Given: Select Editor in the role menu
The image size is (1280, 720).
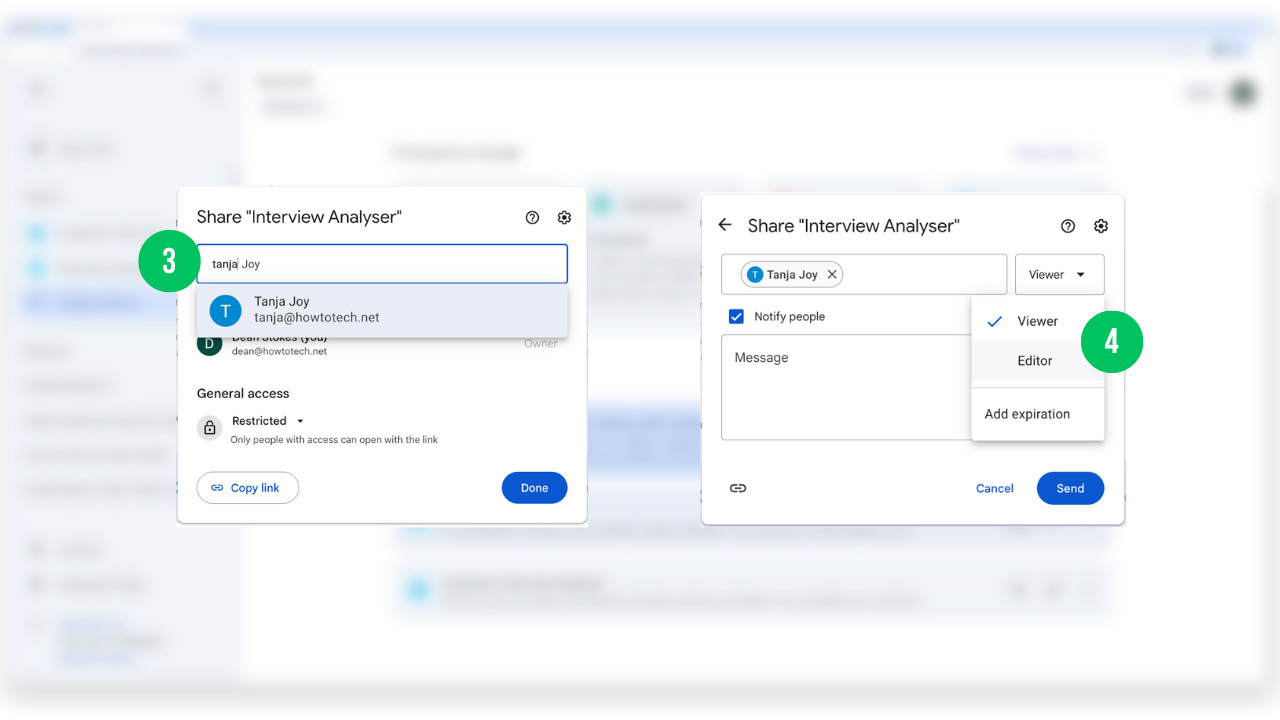Looking at the screenshot, I should [x=1038, y=361].
